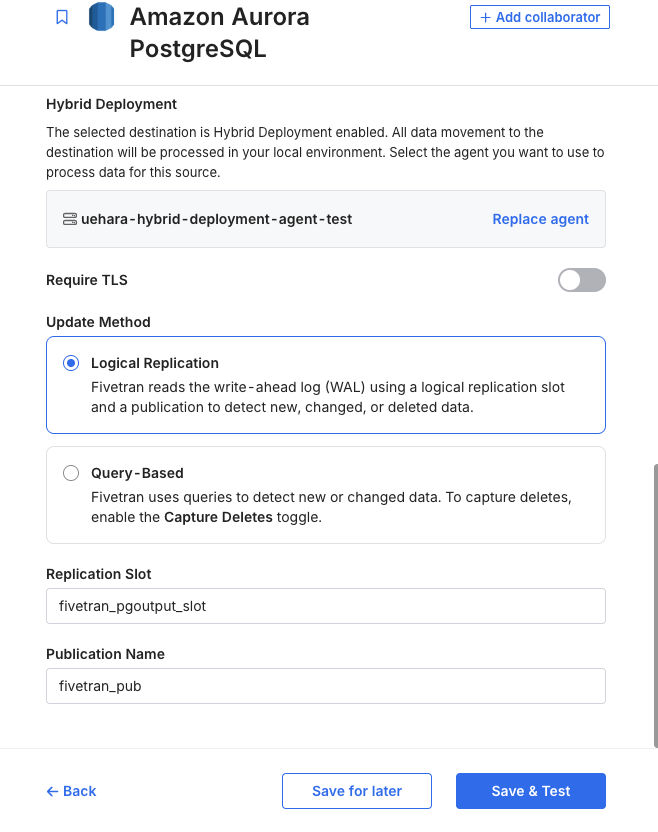
Task: Focus the Replication Slot input field
Action: coord(326,606)
